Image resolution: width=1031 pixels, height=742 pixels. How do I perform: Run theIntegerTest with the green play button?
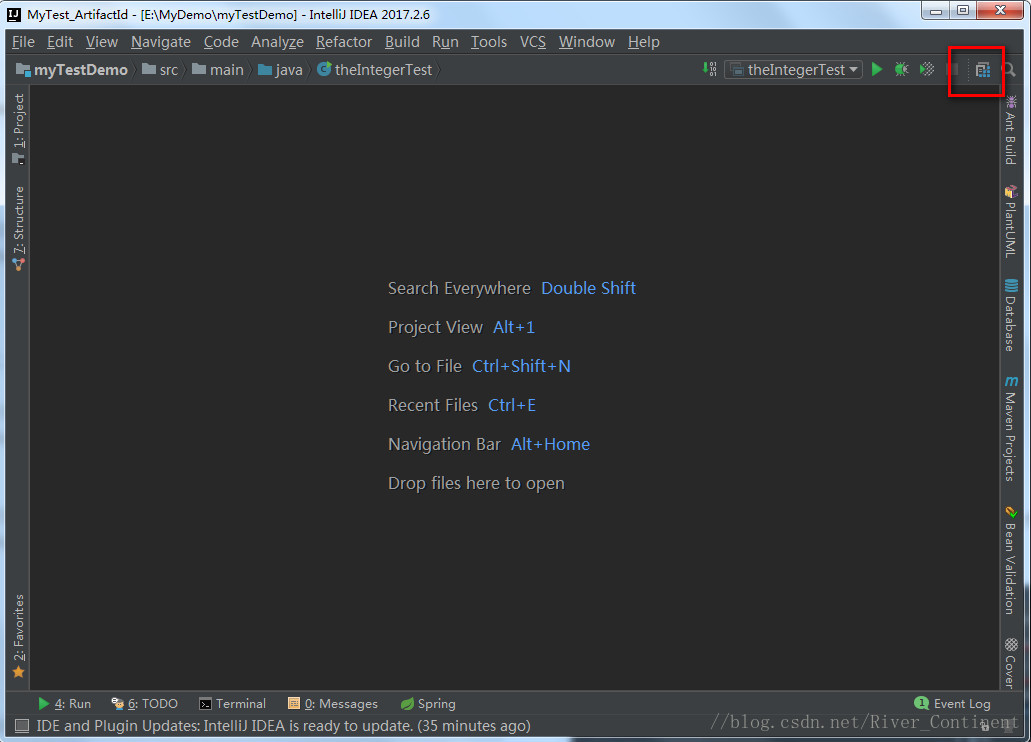(876, 69)
